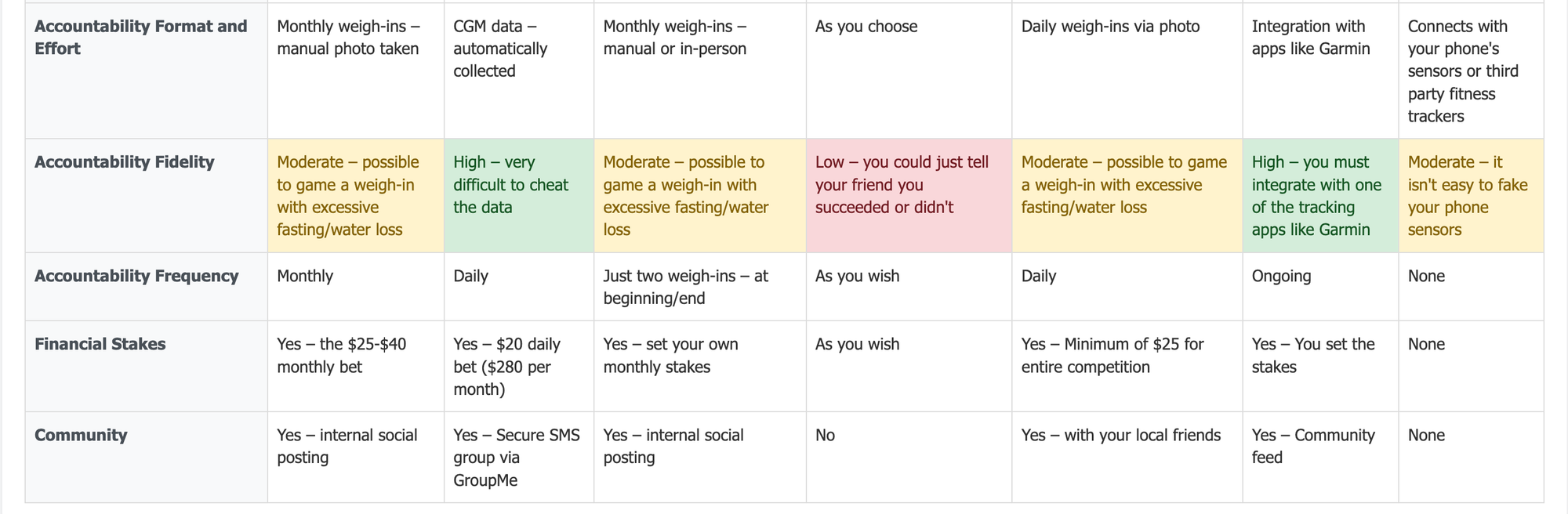Screen dimensions: 1568x514
Task: Select the "Accountability Fidelity" row header
Action: point(124,162)
